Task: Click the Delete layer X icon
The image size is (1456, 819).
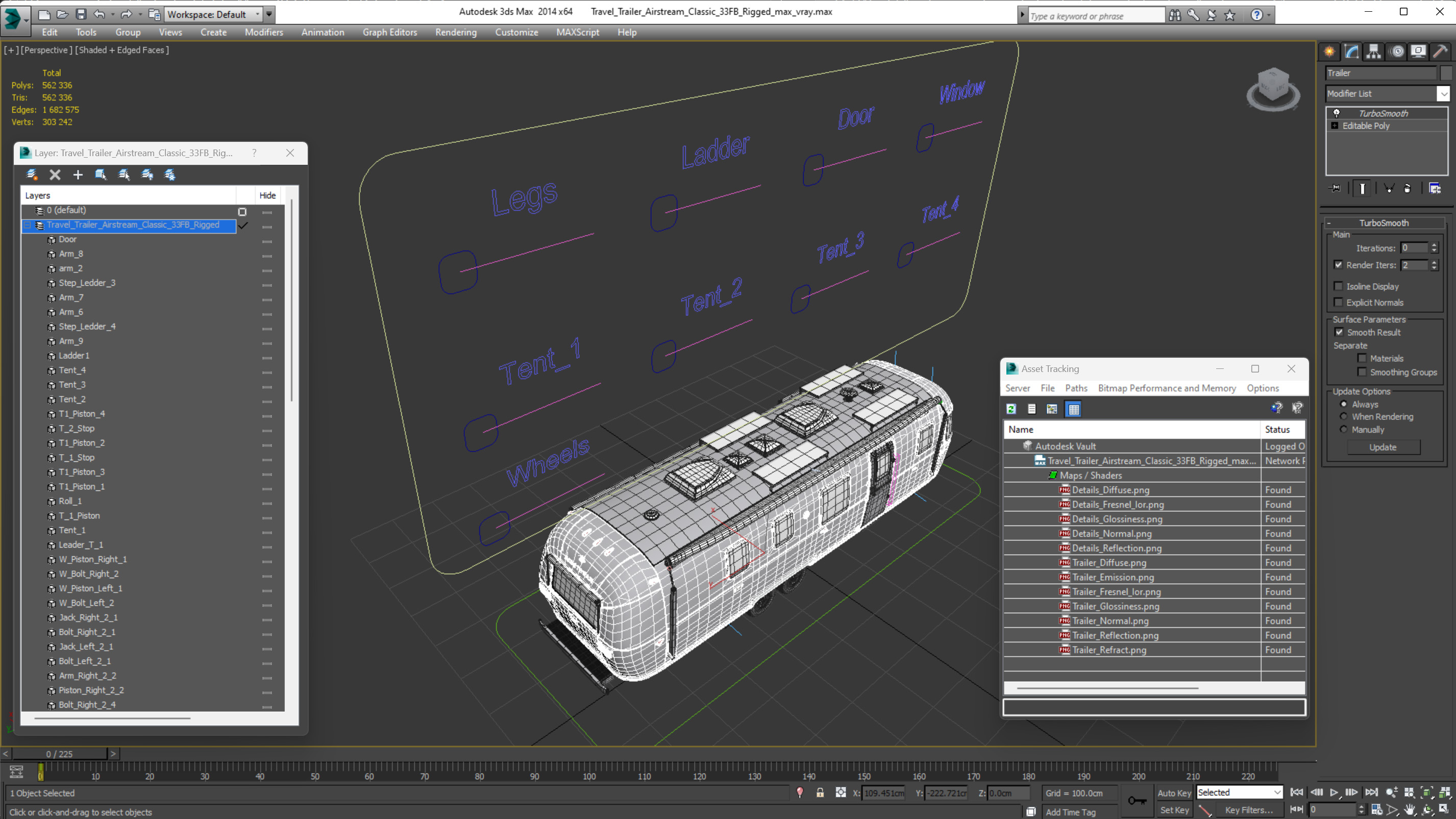Action: tap(55, 175)
